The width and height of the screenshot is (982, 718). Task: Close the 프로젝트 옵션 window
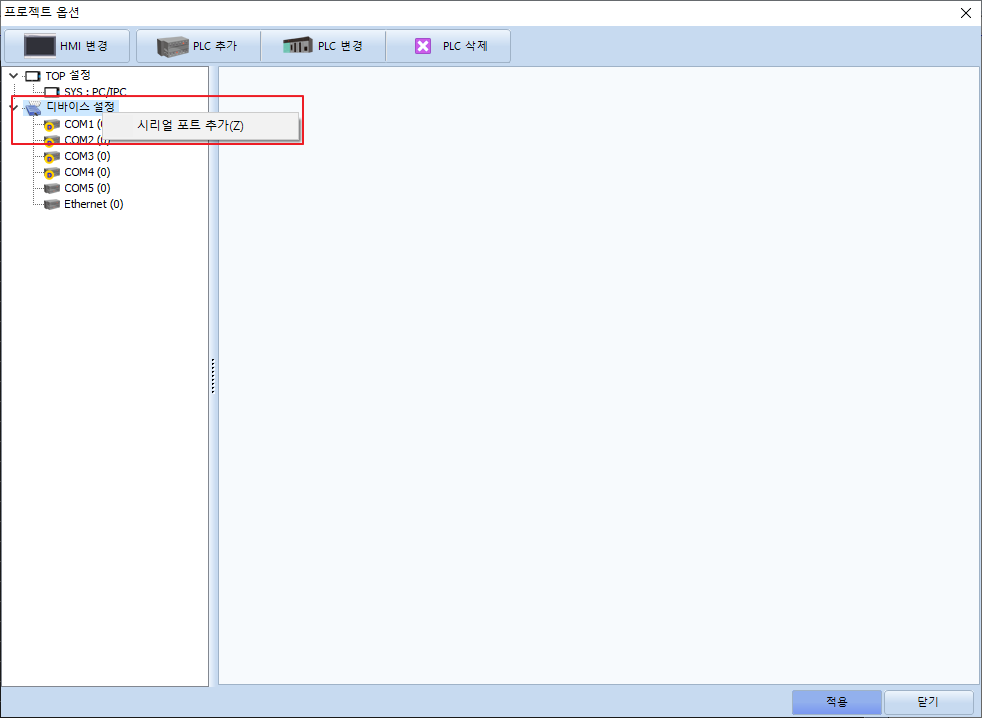coord(965,13)
